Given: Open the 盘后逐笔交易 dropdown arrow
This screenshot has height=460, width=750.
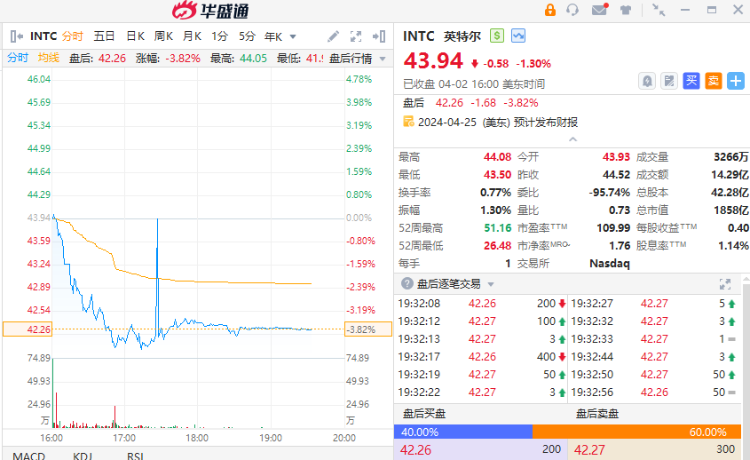Looking at the screenshot, I should pos(491,285).
